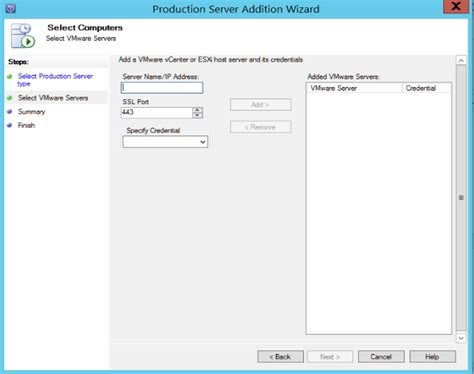Cancel the wizard

click(381, 357)
